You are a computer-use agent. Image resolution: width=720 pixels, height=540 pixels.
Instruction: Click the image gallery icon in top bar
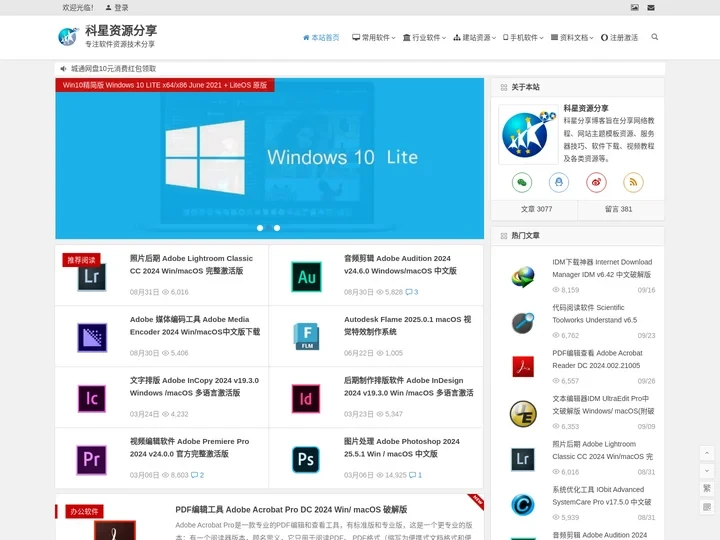point(635,7)
